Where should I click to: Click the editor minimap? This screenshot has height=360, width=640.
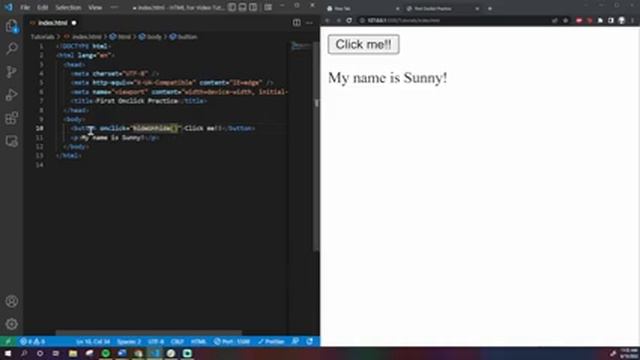coord(301,46)
